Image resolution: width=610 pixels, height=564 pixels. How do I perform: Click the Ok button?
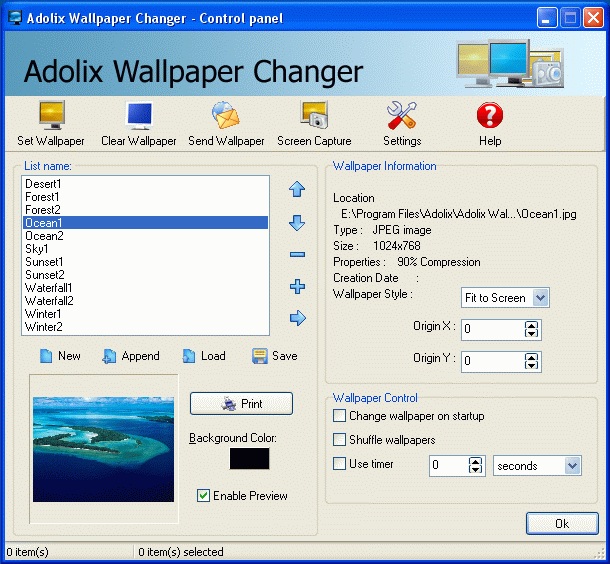[x=562, y=524]
